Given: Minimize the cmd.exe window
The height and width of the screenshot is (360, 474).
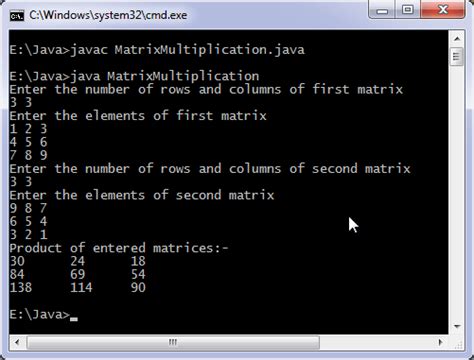Looking at the screenshot, I should click(x=382, y=10).
